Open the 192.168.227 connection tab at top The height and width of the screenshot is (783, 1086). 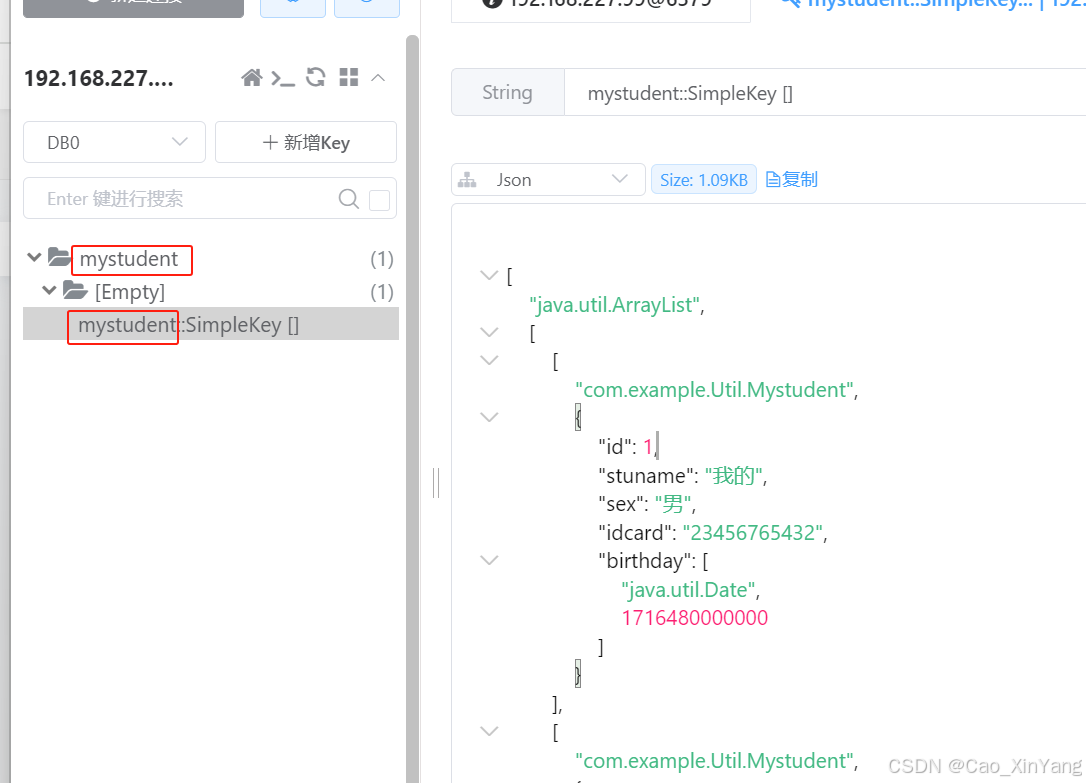(x=600, y=7)
